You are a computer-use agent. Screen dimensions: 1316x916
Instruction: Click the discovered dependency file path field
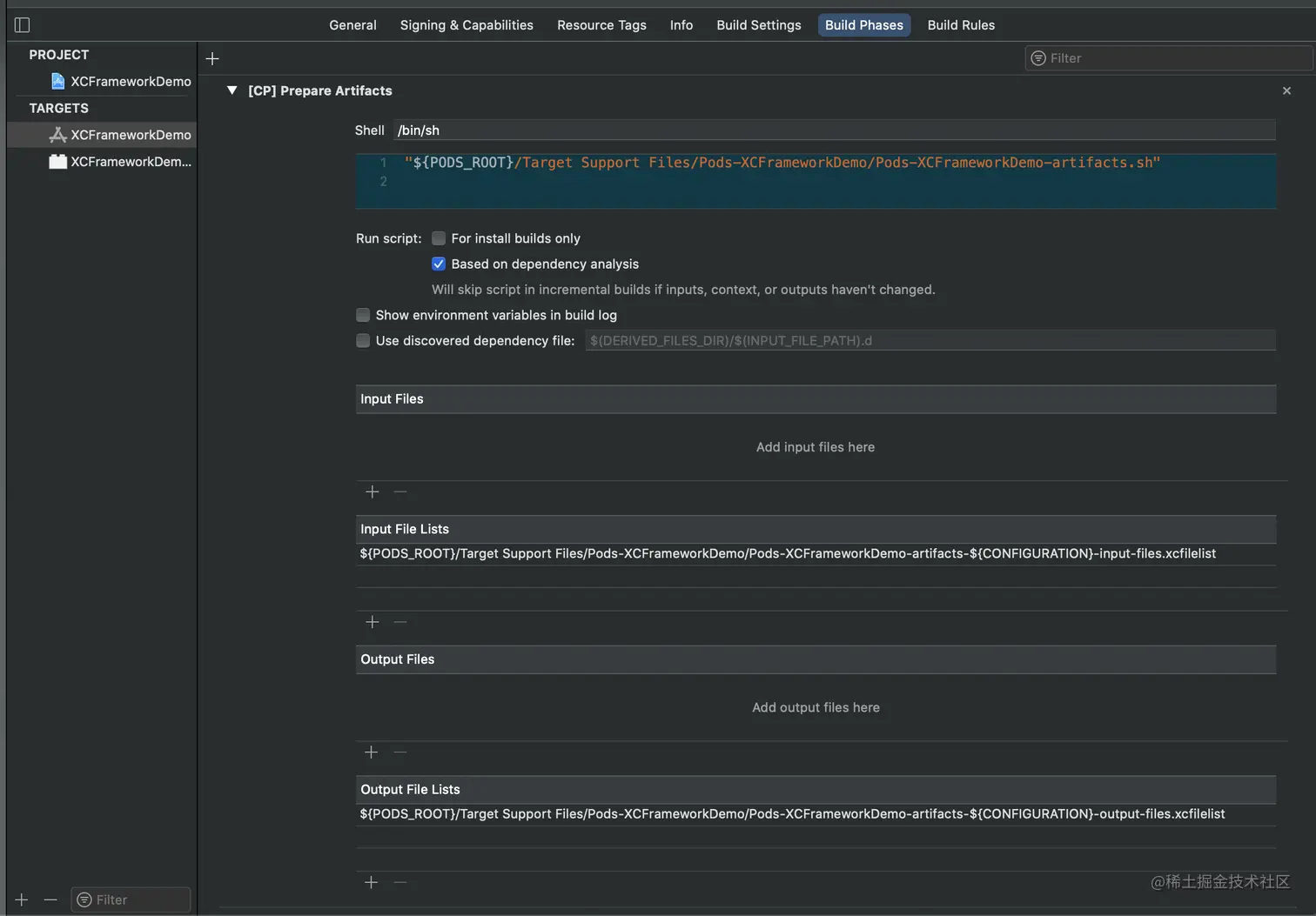(x=930, y=340)
